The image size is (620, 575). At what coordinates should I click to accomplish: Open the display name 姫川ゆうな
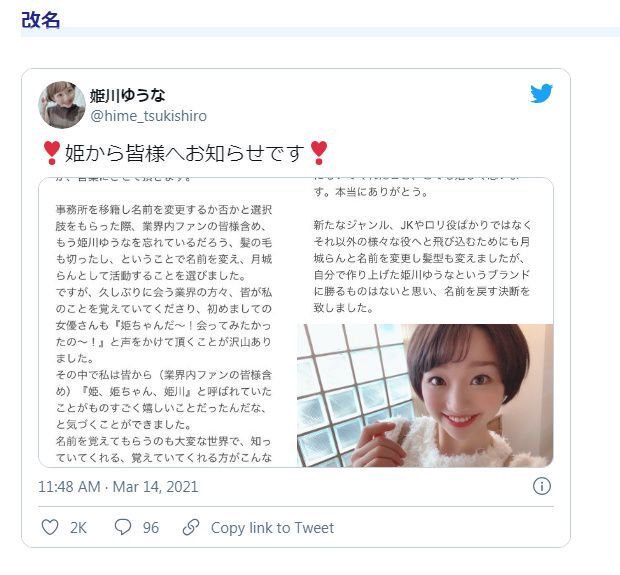pyautogui.click(x=127, y=95)
